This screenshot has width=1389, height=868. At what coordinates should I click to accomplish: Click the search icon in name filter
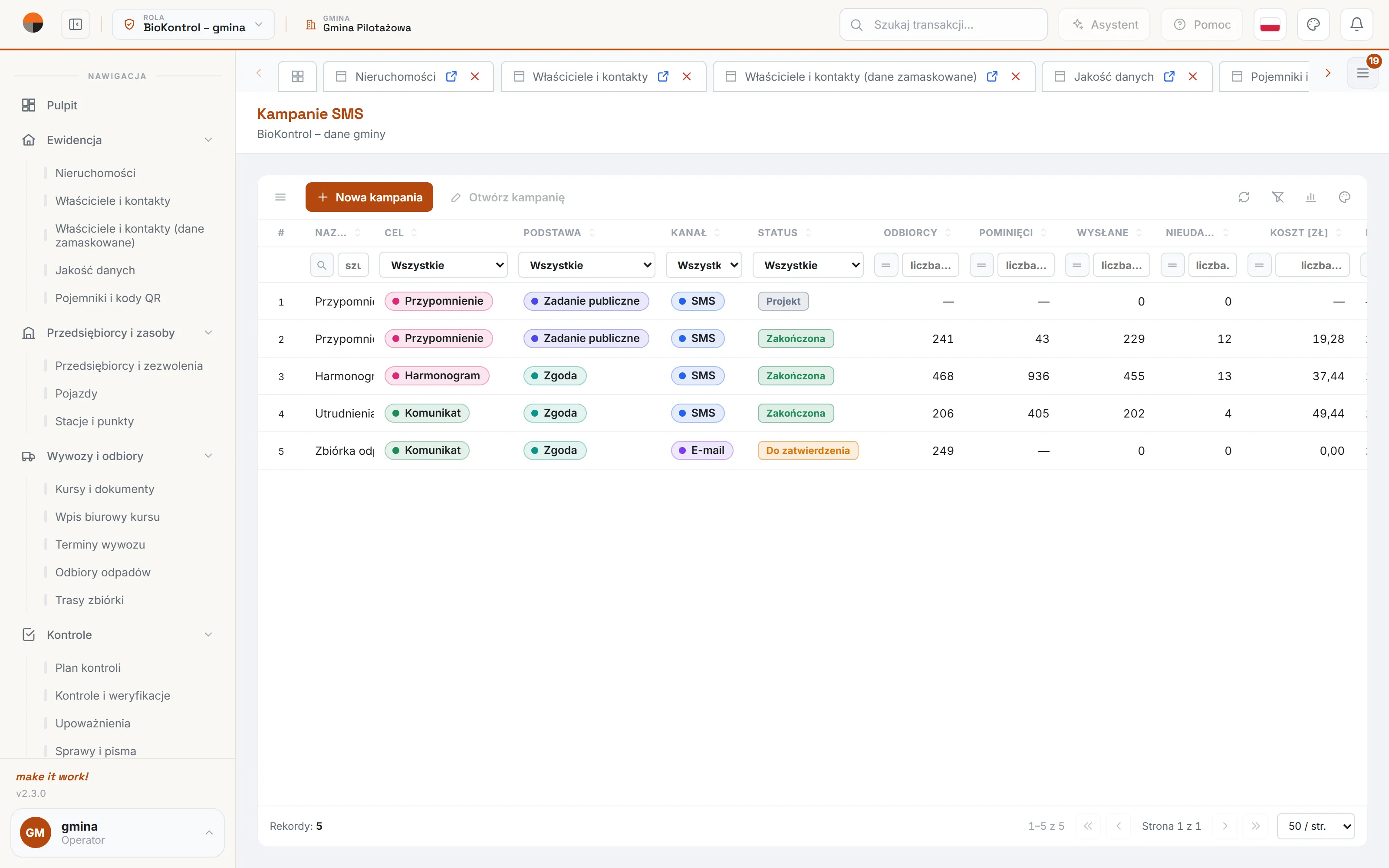[x=321, y=265]
